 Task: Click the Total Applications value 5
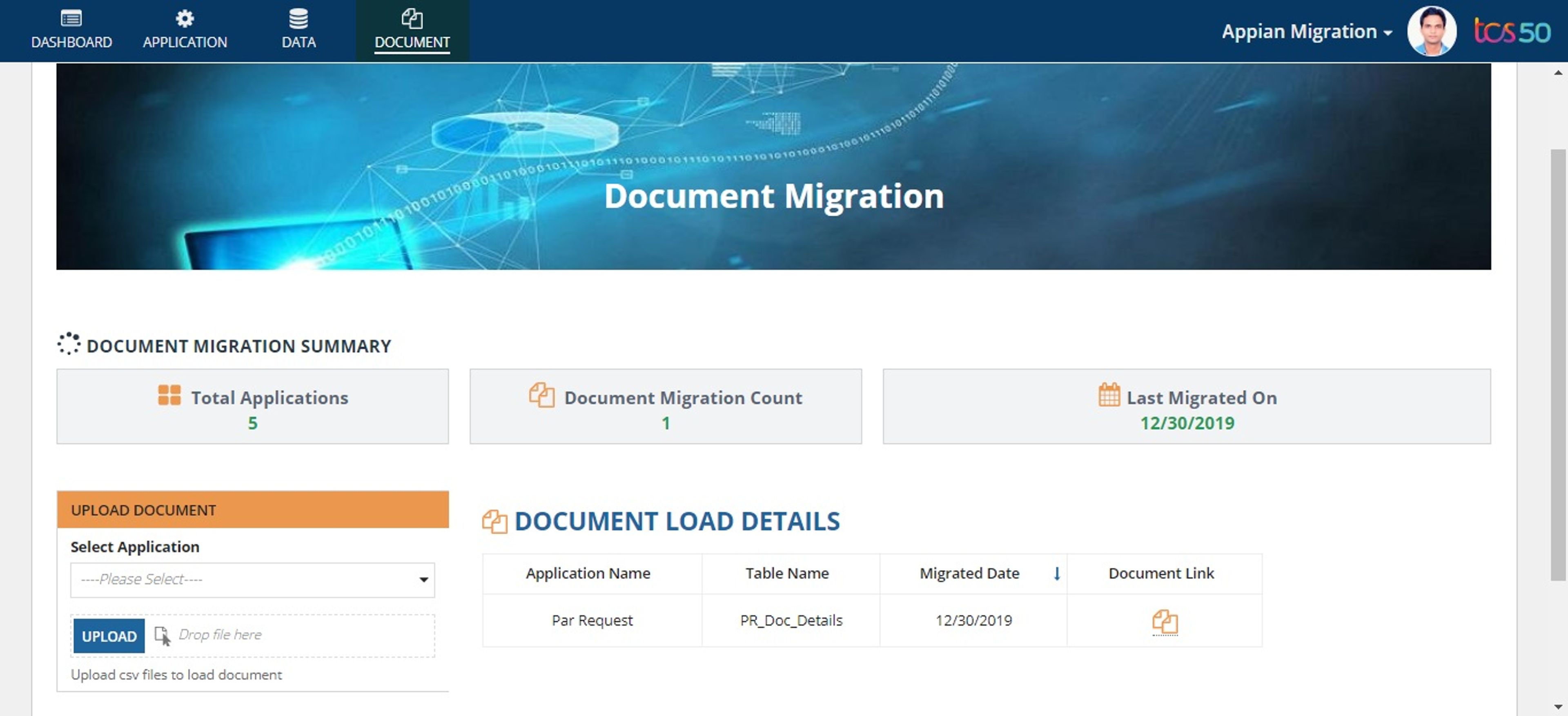point(253,423)
